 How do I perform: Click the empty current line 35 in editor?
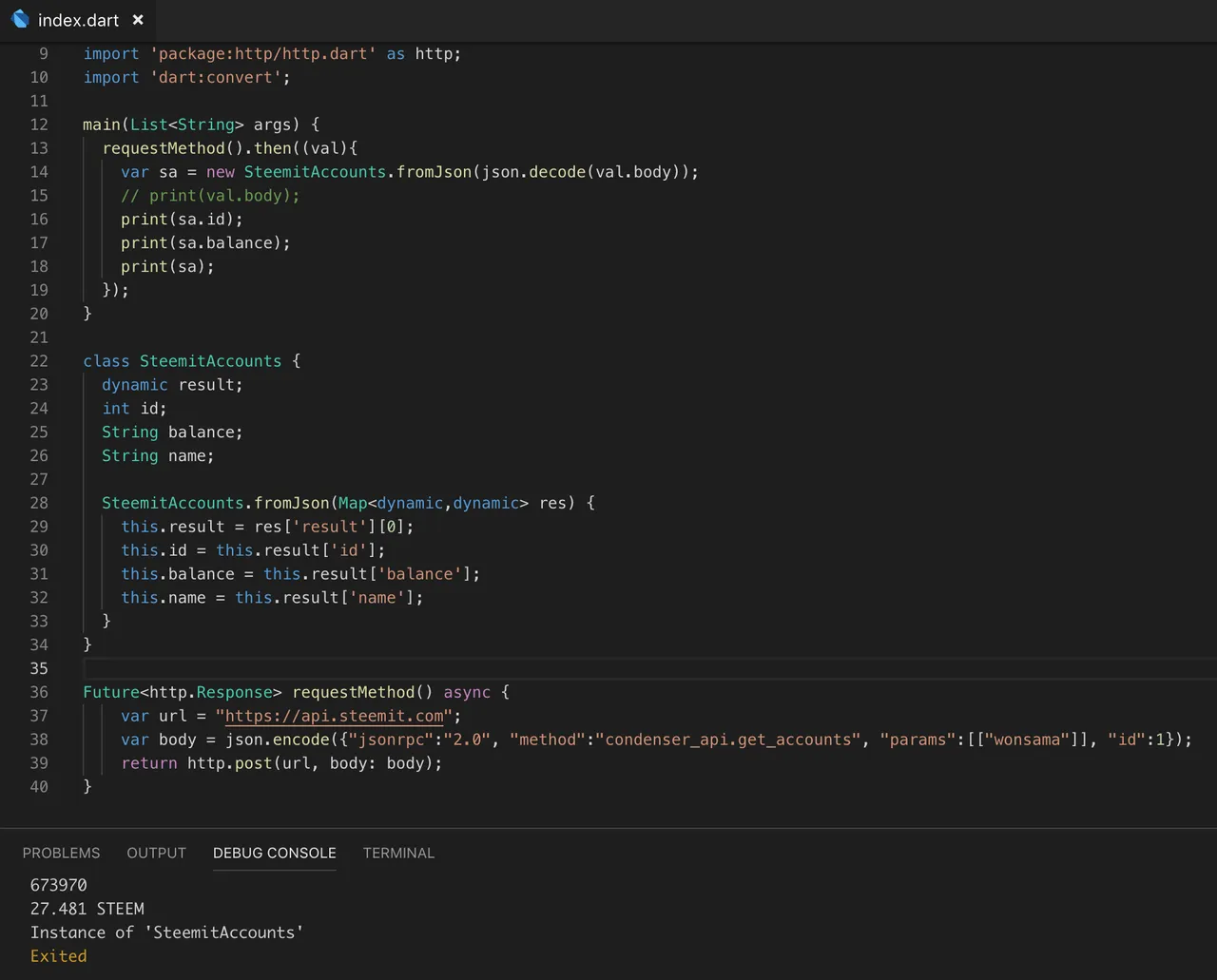(x=649, y=668)
